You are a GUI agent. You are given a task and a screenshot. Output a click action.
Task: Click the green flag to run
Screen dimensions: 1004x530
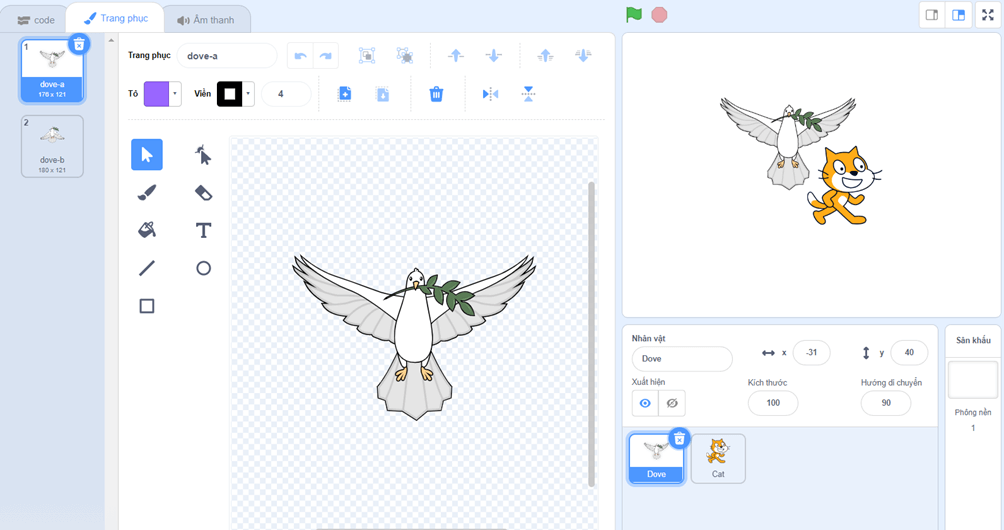[634, 15]
